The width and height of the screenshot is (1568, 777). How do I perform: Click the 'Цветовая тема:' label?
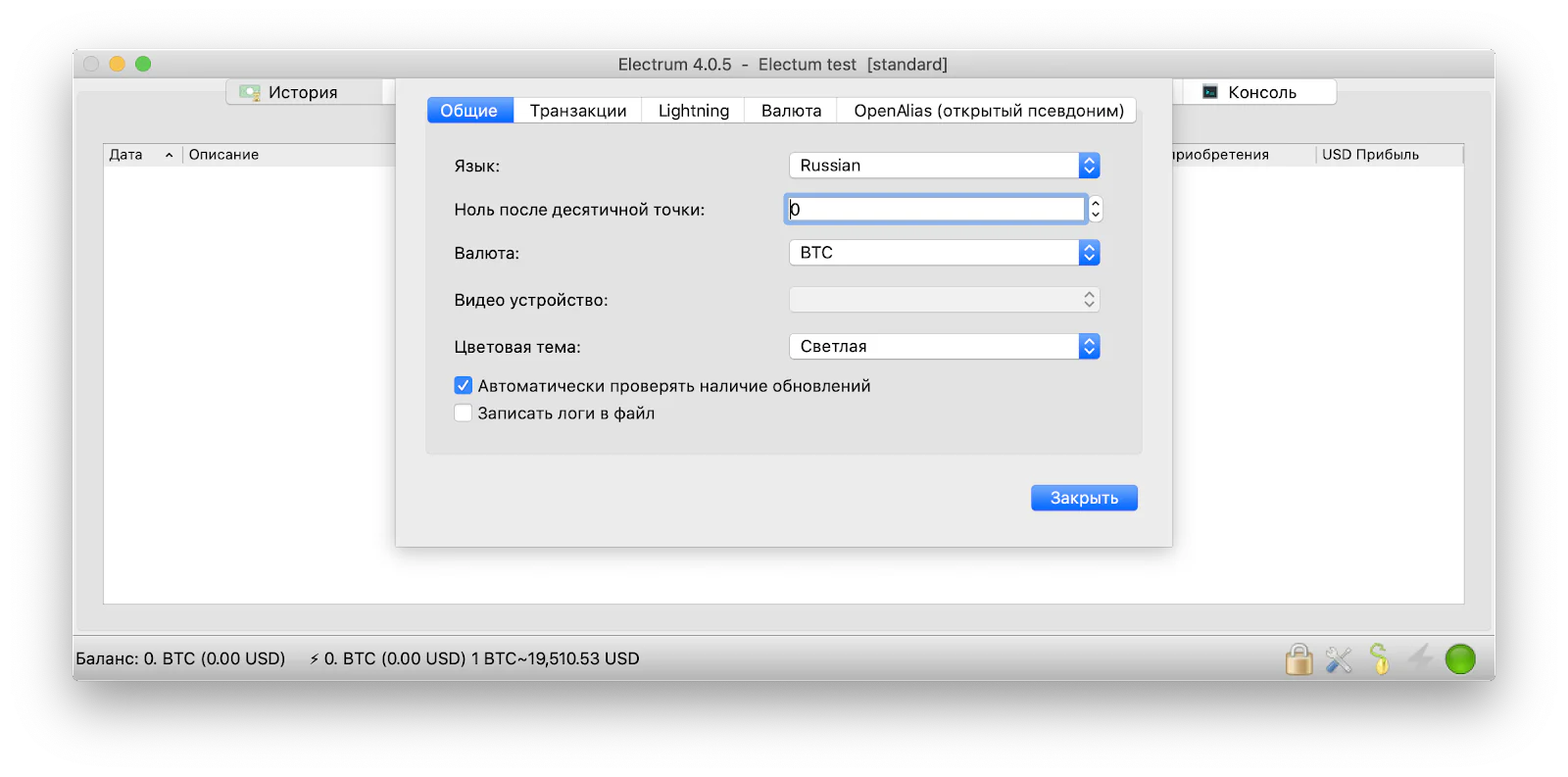coord(517,347)
